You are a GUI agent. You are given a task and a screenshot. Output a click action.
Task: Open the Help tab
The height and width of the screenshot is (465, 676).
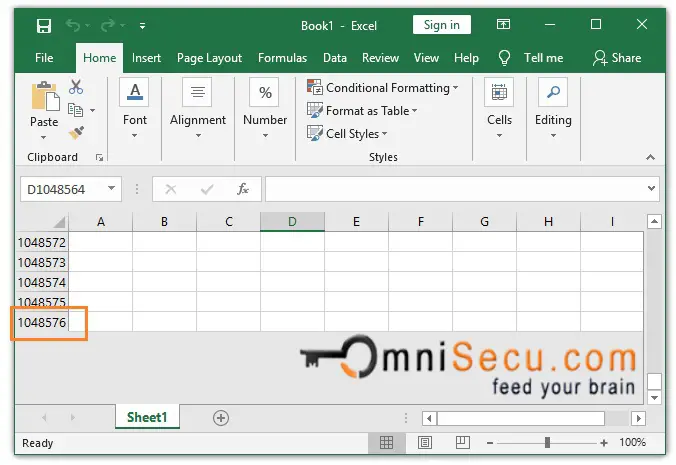[x=466, y=58]
